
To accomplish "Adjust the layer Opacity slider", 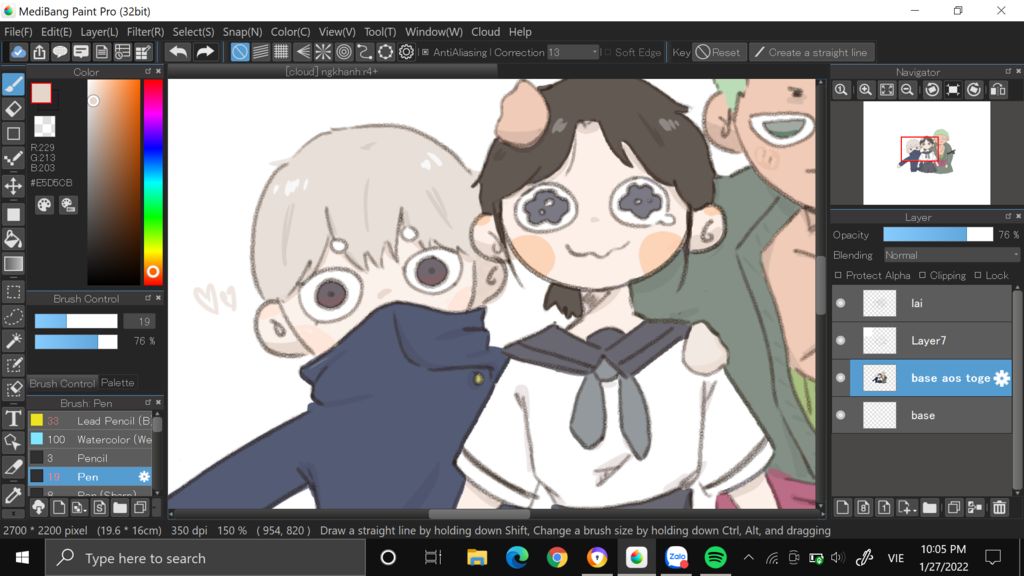I will point(938,234).
